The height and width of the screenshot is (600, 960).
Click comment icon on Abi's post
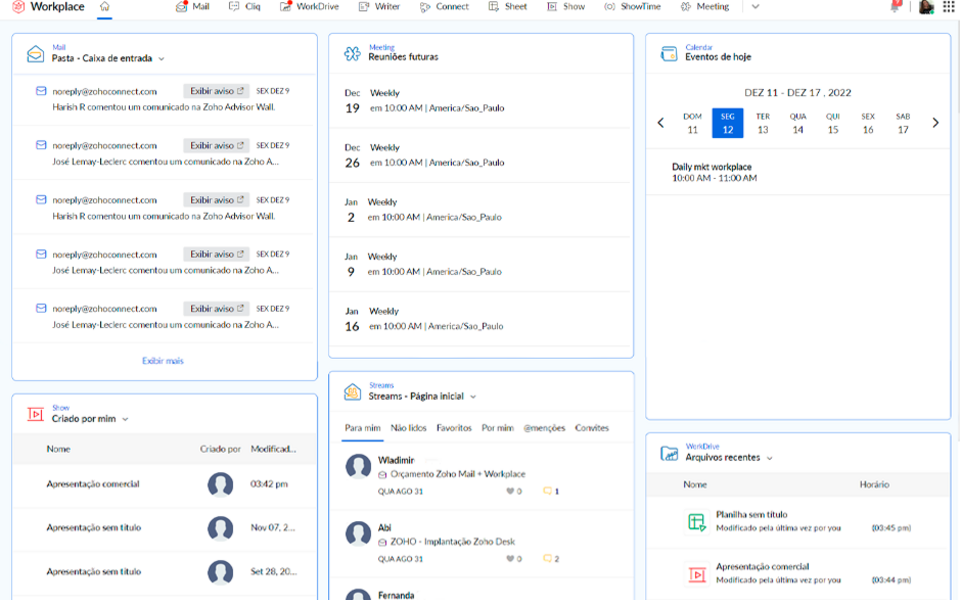pyautogui.click(x=547, y=558)
